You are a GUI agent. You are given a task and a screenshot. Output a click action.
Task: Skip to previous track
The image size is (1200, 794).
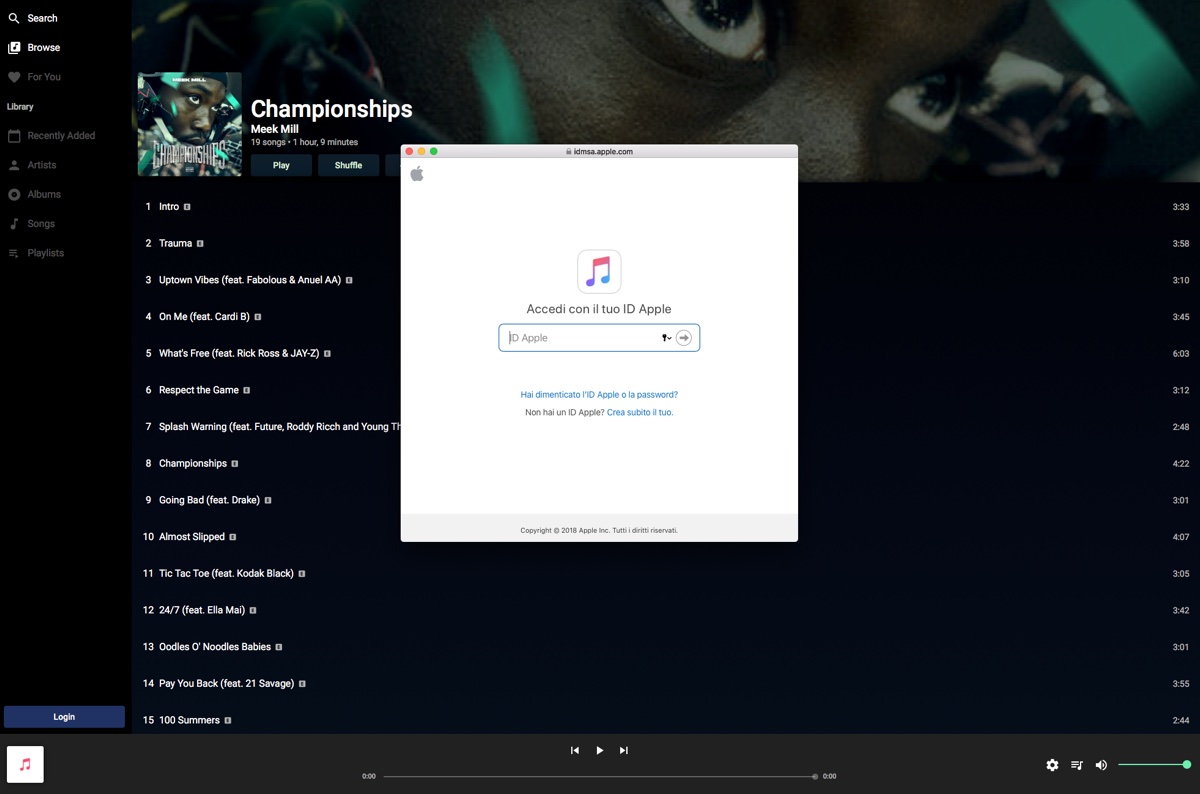[575, 750]
